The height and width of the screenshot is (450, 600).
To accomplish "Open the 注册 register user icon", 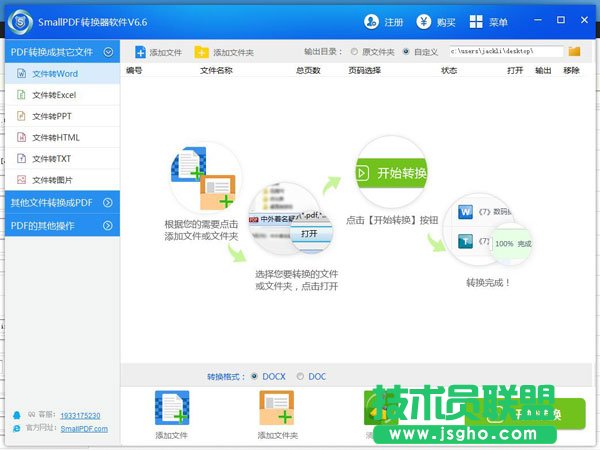I will [x=371, y=22].
